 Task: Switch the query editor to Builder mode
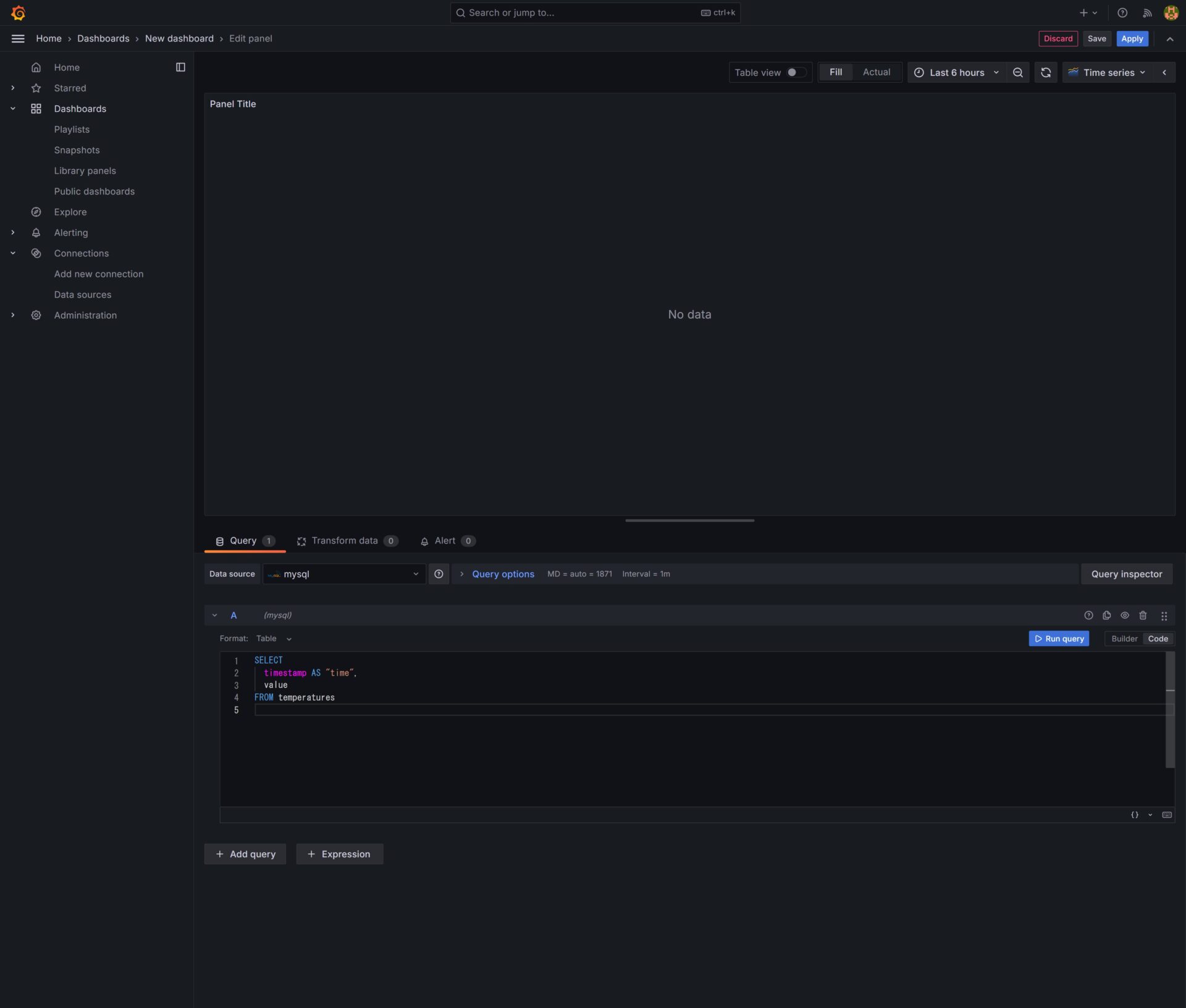point(1124,639)
